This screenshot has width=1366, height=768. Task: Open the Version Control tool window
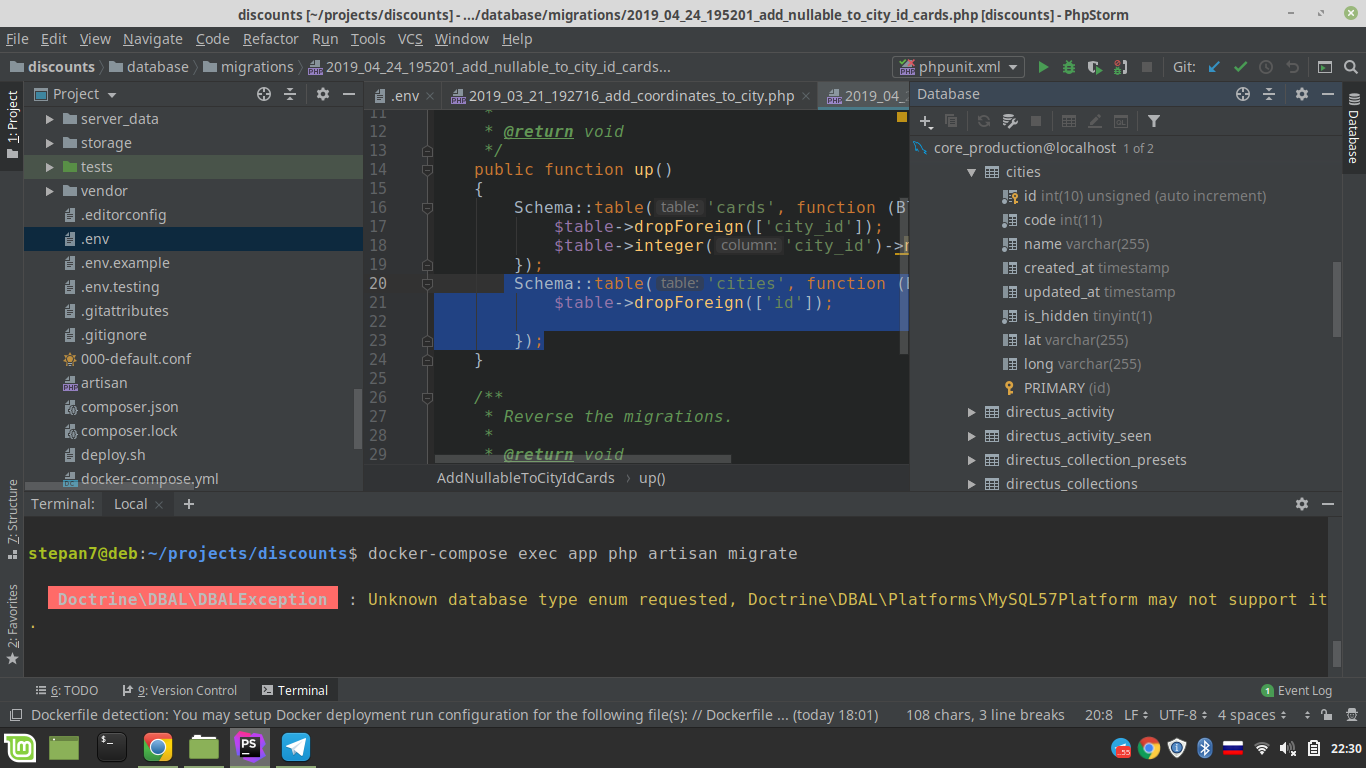pos(179,690)
